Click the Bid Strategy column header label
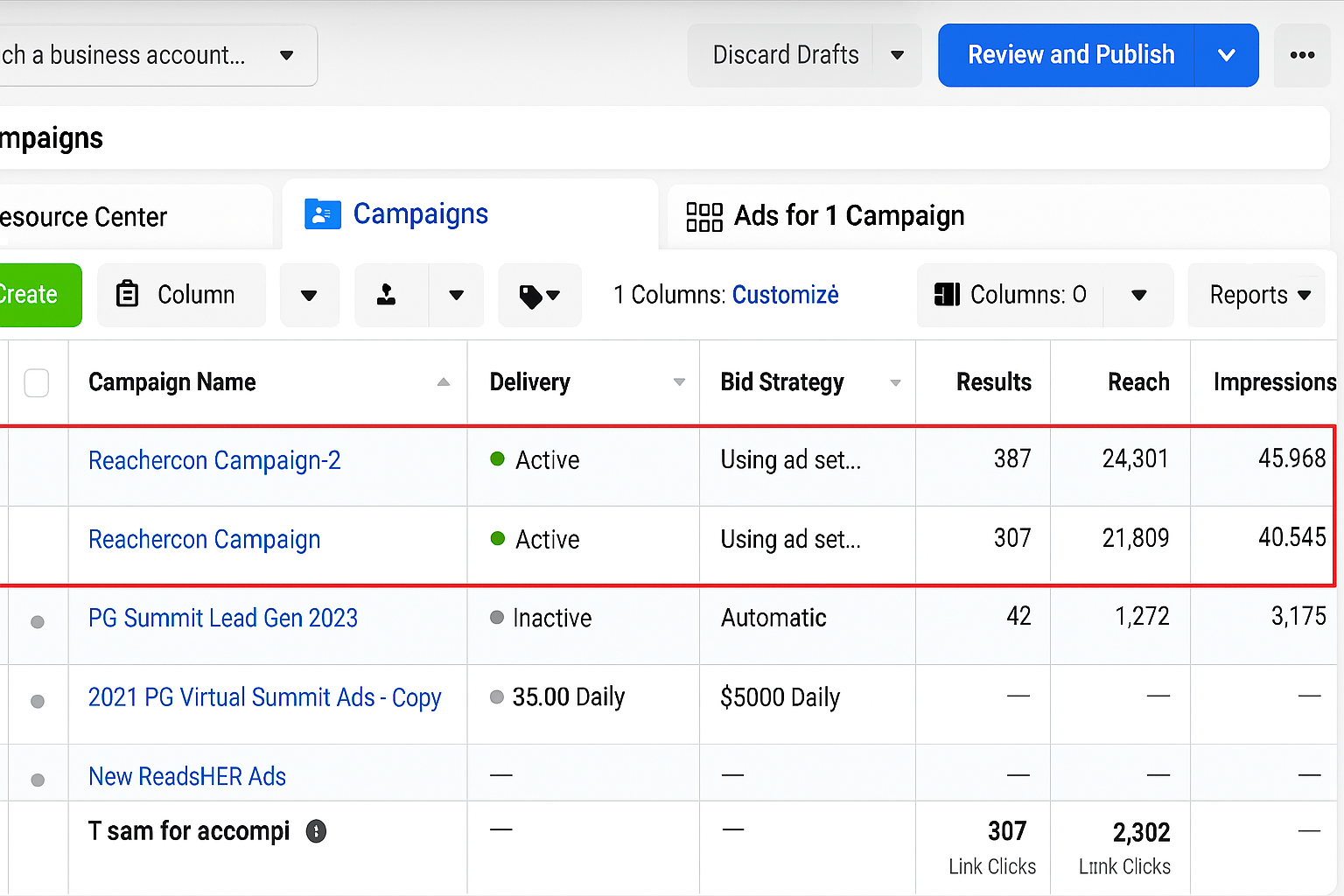1344x896 pixels. pyautogui.click(x=782, y=382)
